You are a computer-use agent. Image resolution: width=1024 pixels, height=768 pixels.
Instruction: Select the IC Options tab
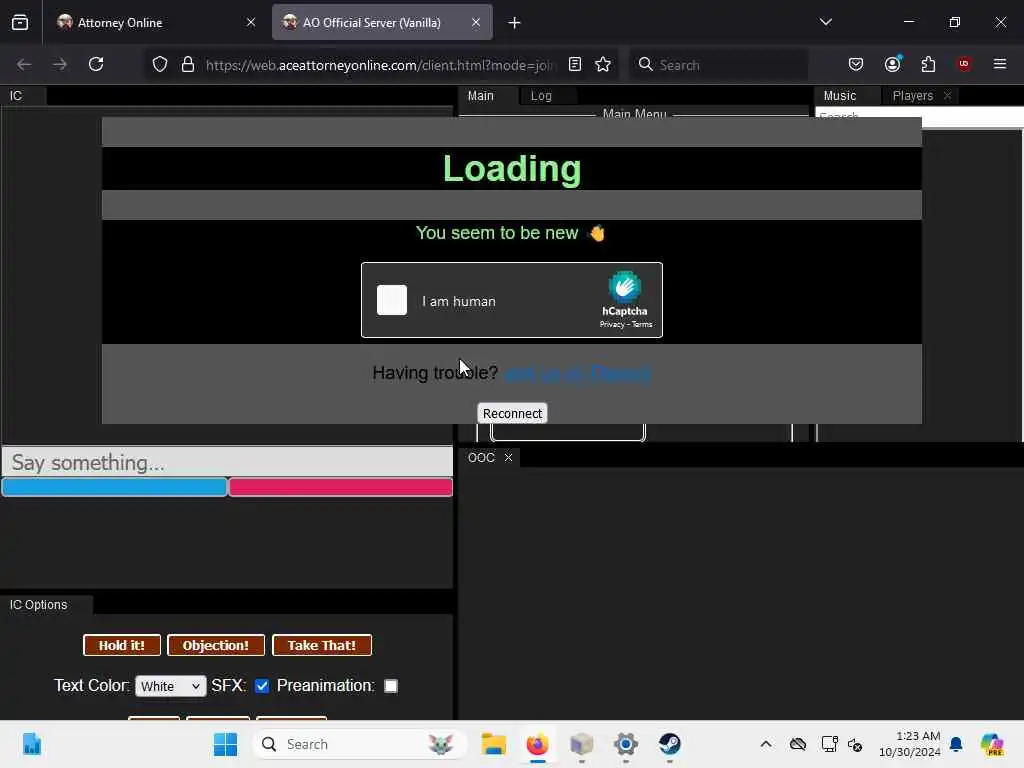click(39, 605)
